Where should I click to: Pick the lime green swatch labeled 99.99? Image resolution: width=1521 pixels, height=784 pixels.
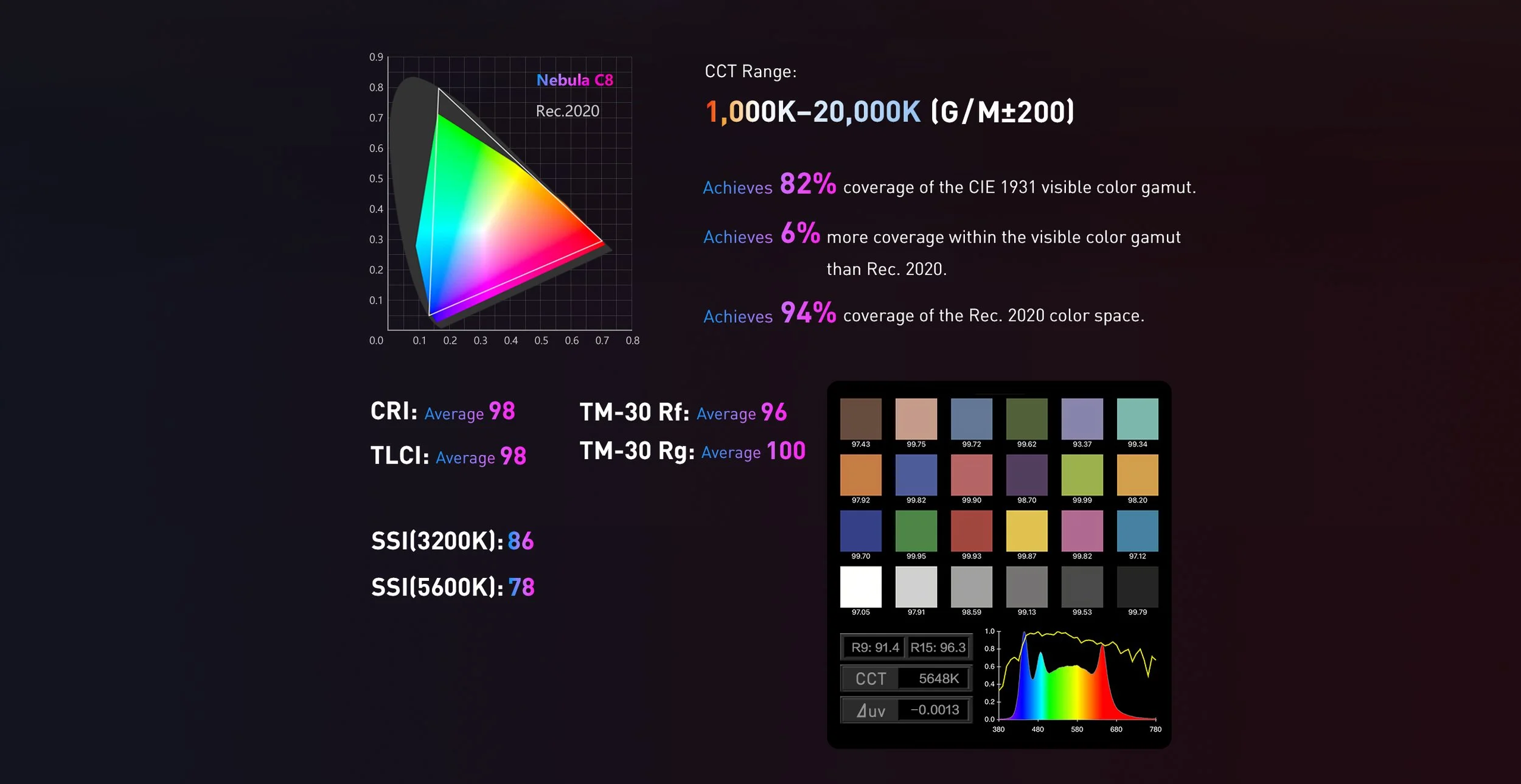click(1082, 474)
